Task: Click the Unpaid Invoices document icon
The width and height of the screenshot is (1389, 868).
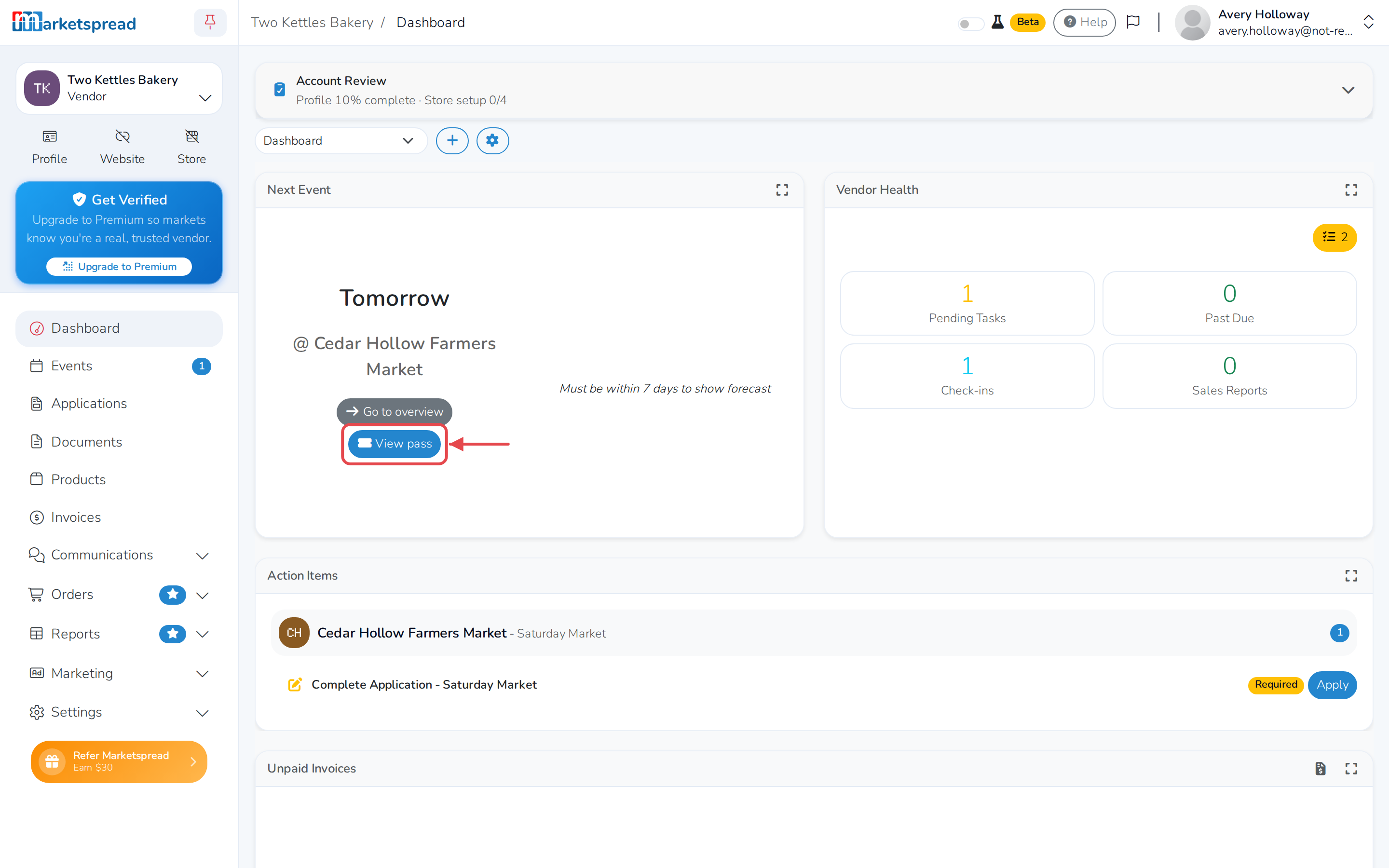Action: [1320, 769]
